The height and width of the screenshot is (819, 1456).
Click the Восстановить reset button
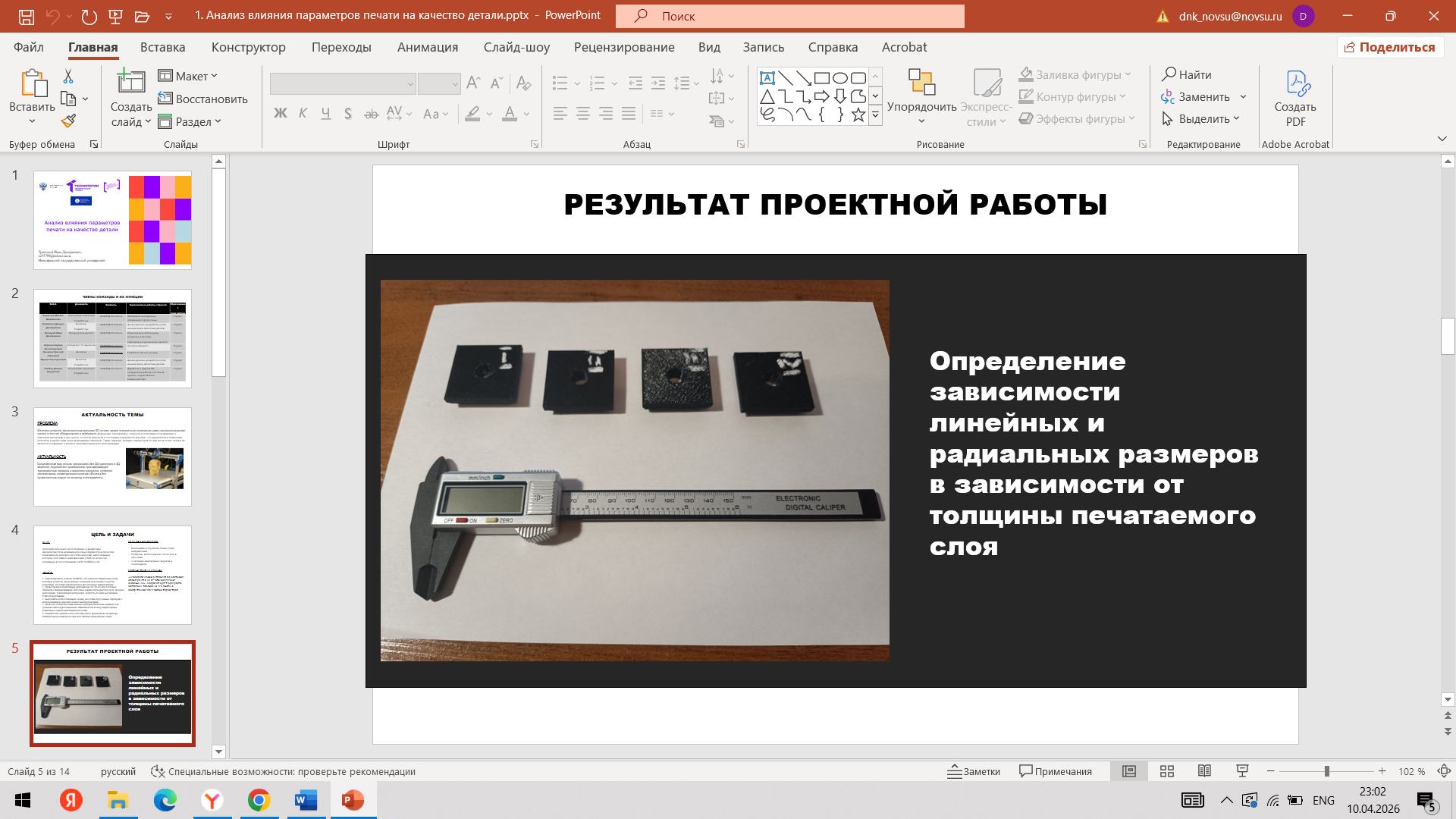(203, 99)
